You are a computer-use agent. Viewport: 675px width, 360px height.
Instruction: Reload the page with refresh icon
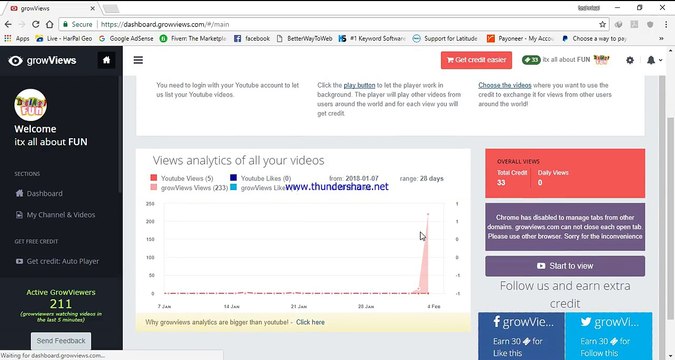[x=36, y=25]
